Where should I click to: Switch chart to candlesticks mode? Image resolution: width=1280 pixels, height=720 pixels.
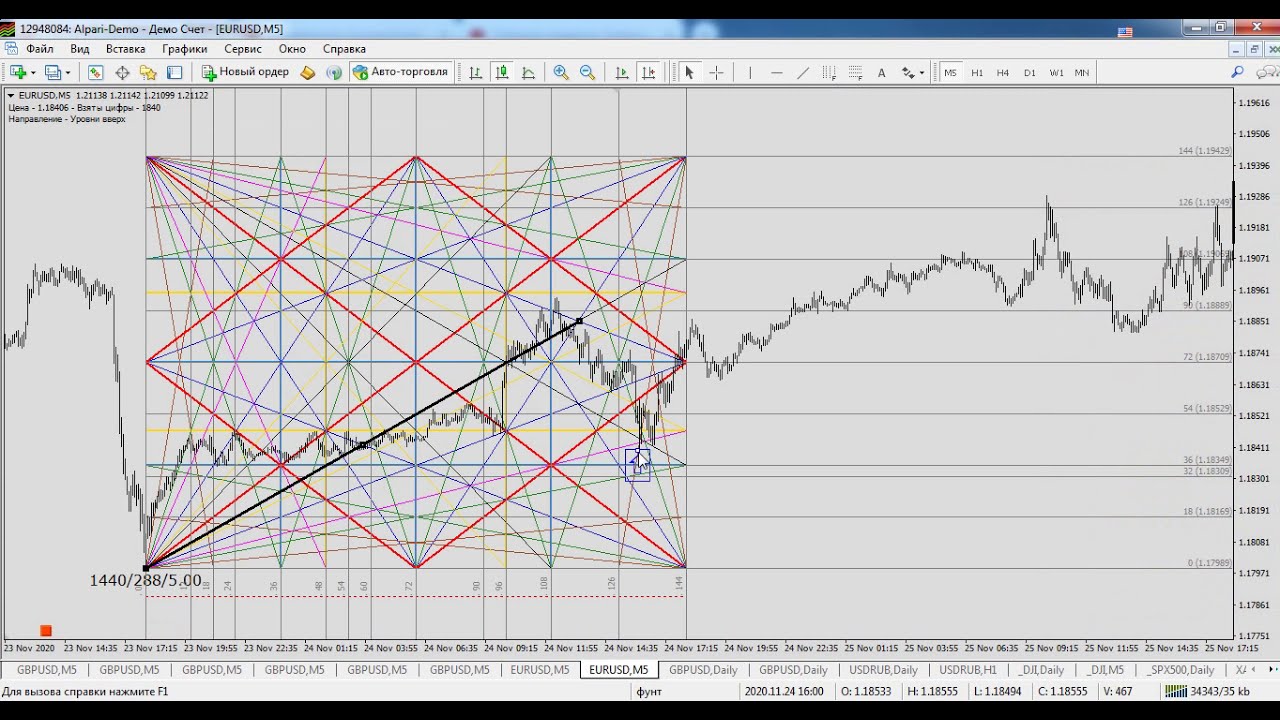pos(502,72)
